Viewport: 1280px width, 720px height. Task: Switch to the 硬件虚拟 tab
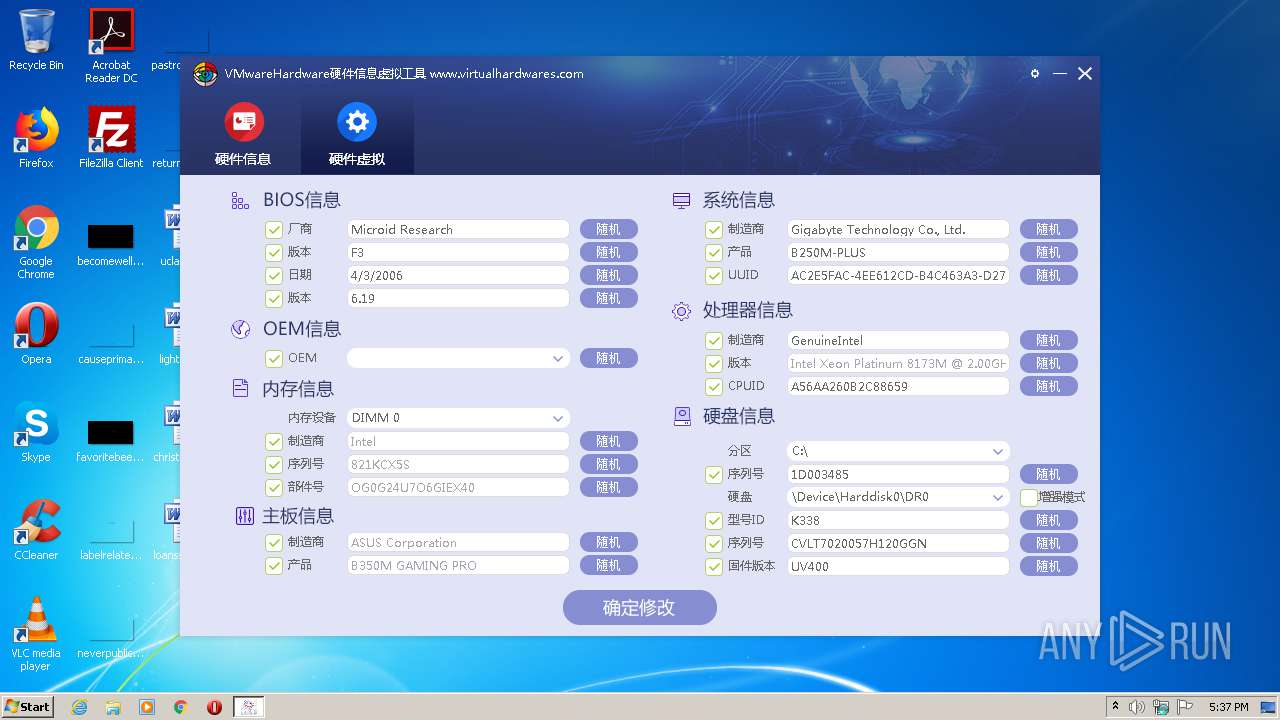coord(357,134)
